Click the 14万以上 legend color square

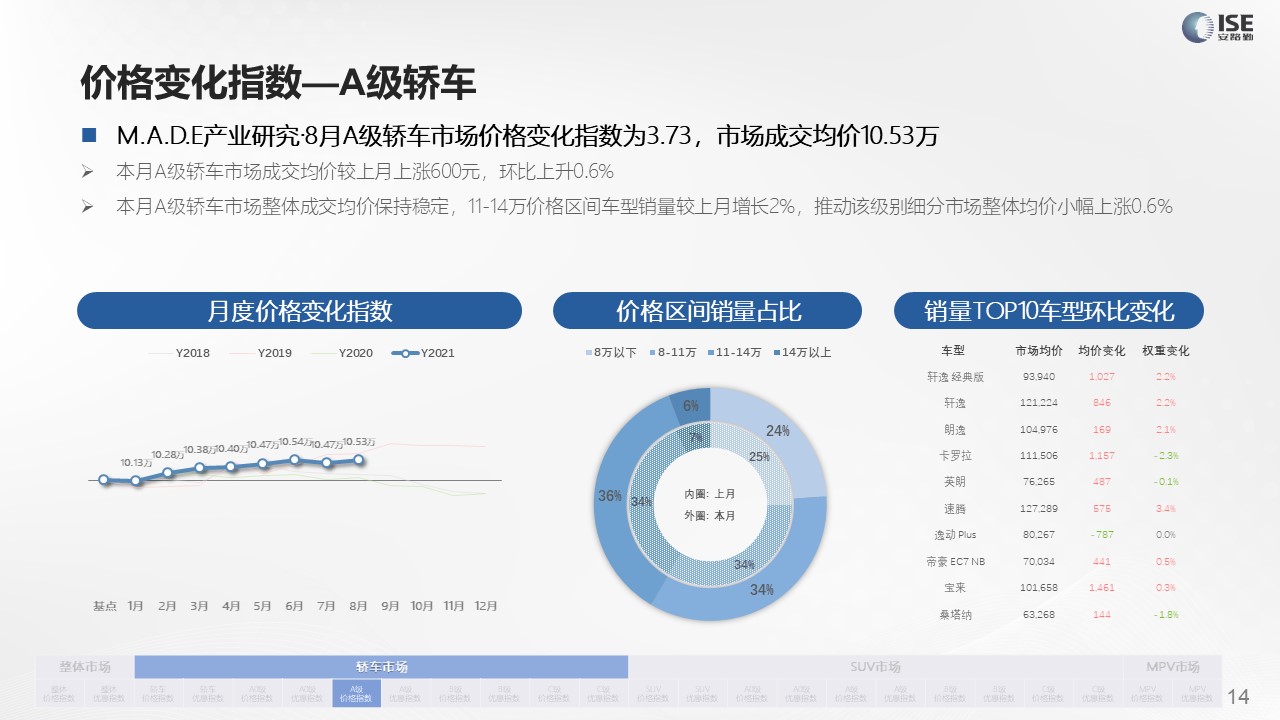776,353
